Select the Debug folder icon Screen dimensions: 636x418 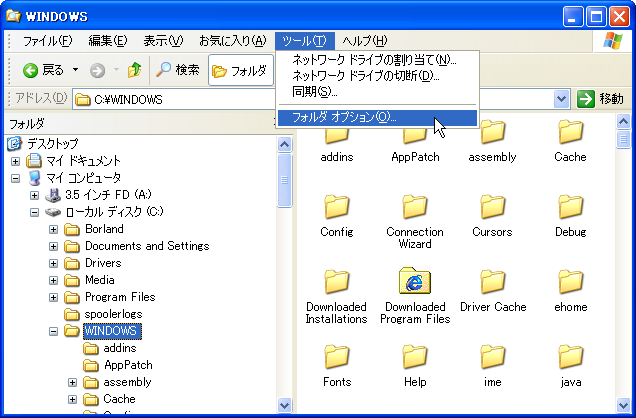(x=571, y=207)
